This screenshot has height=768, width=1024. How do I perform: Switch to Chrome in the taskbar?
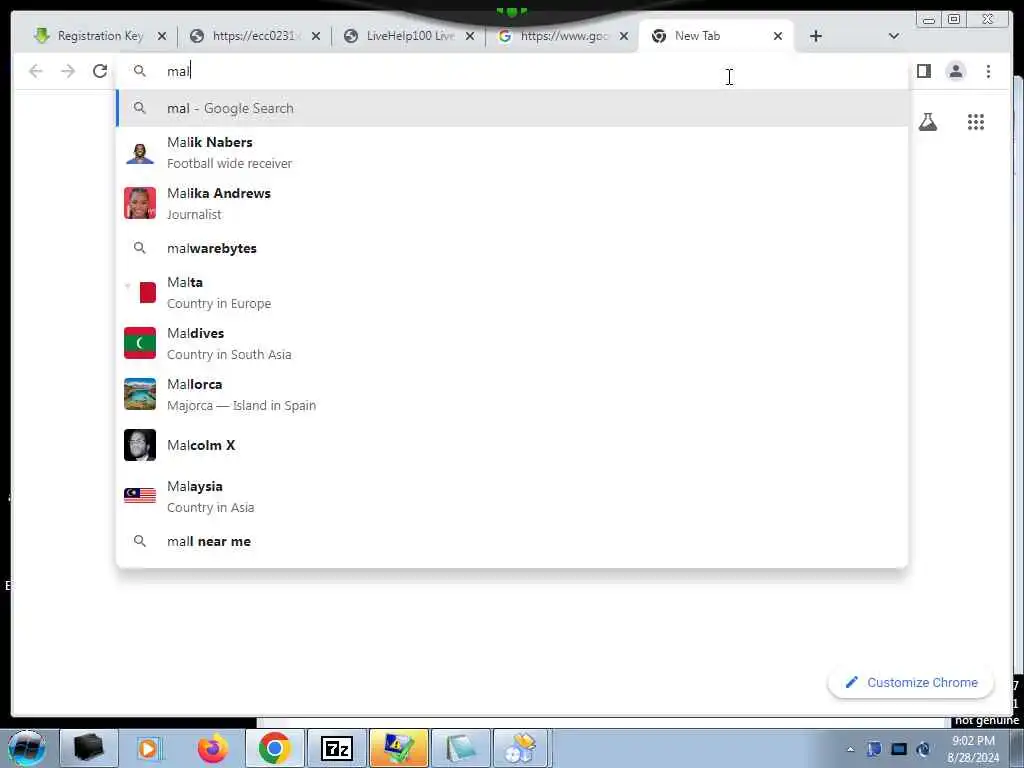click(x=274, y=748)
